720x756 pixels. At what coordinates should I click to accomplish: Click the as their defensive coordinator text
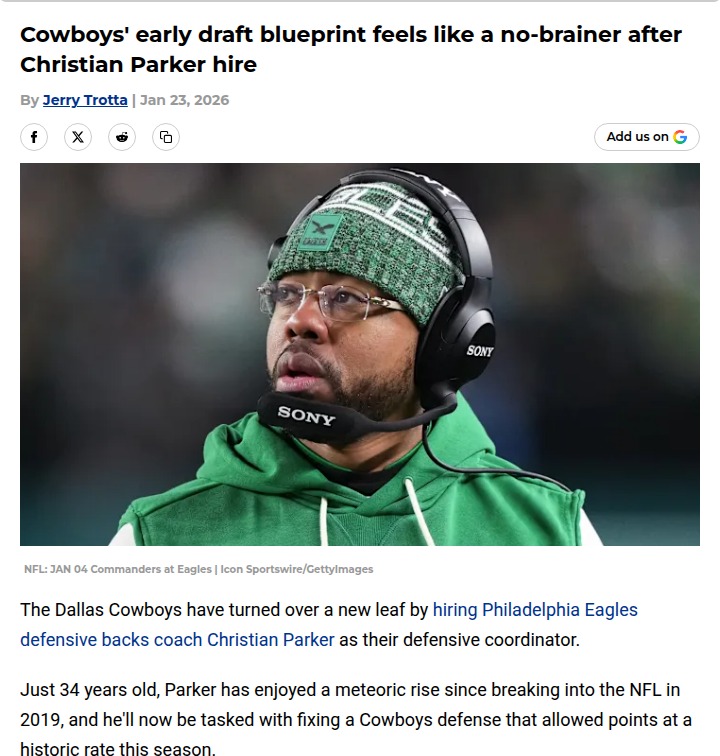tap(459, 640)
